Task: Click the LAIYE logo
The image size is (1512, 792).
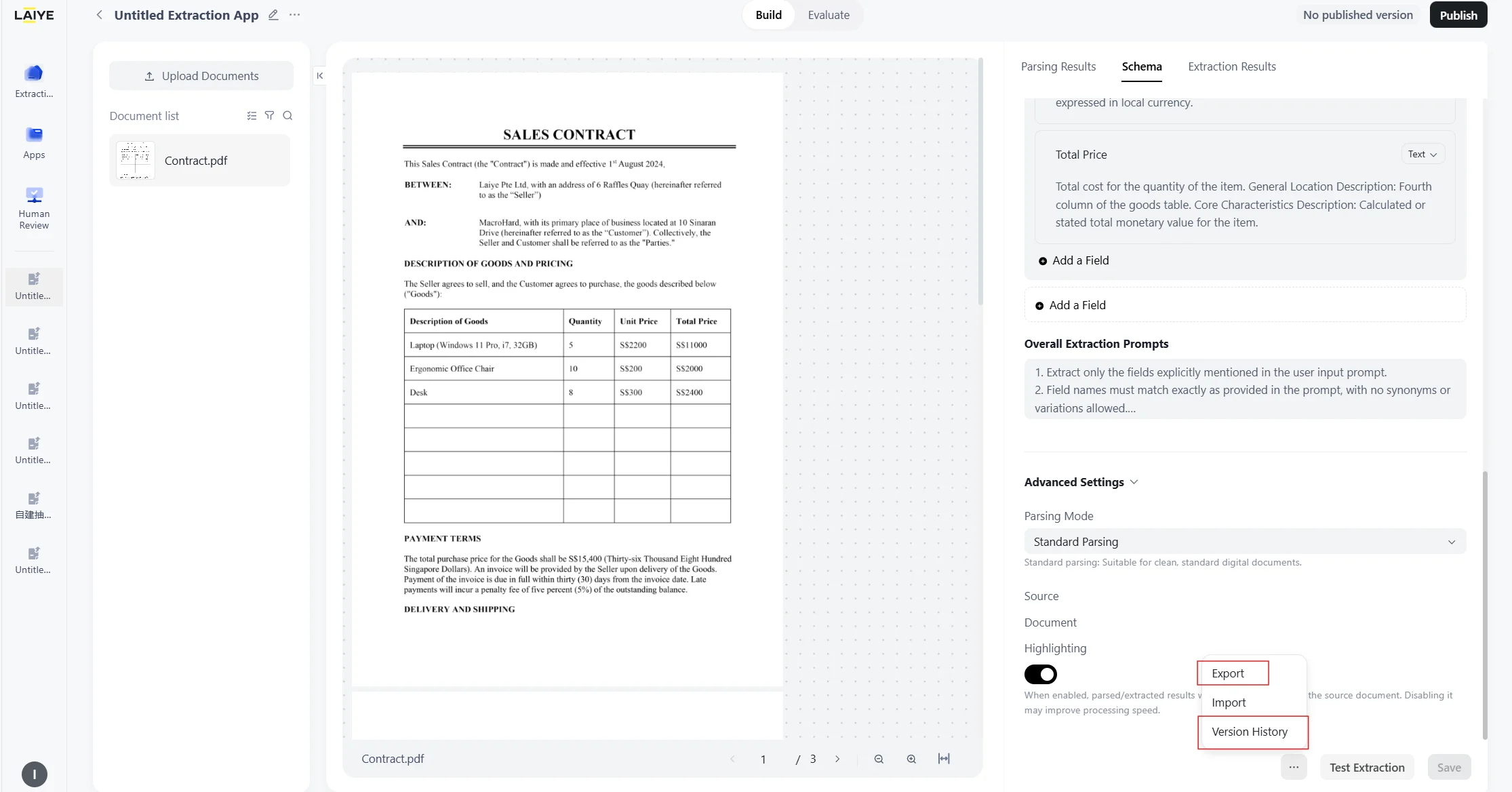Action: [34, 15]
